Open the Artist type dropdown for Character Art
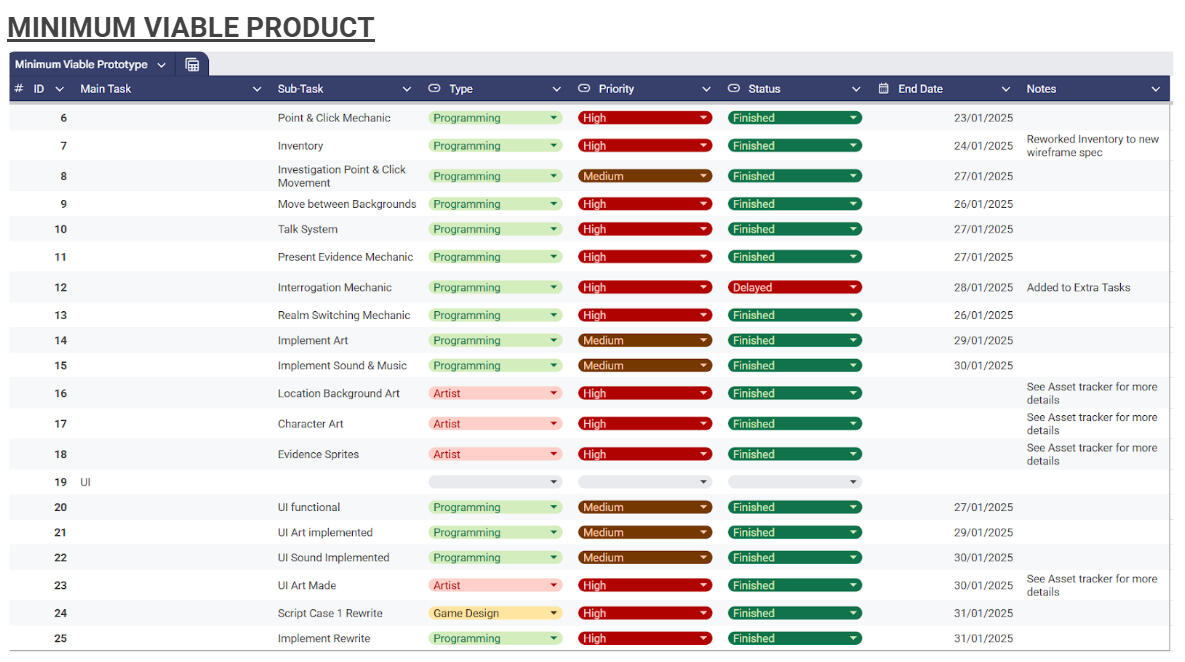 [x=553, y=424]
